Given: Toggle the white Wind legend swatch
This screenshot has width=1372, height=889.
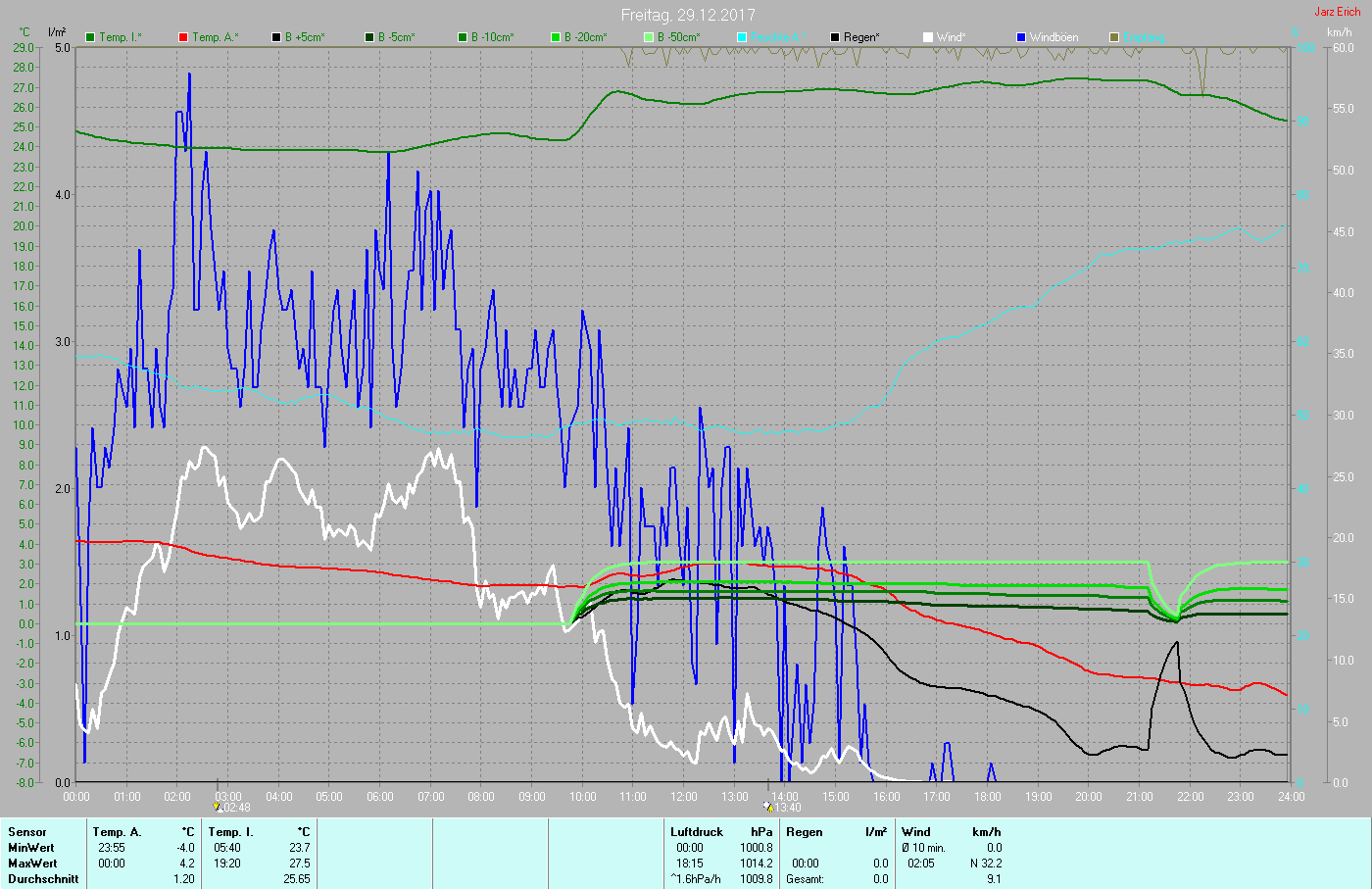Looking at the screenshot, I should pyautogui.click(x=928, y=37).
